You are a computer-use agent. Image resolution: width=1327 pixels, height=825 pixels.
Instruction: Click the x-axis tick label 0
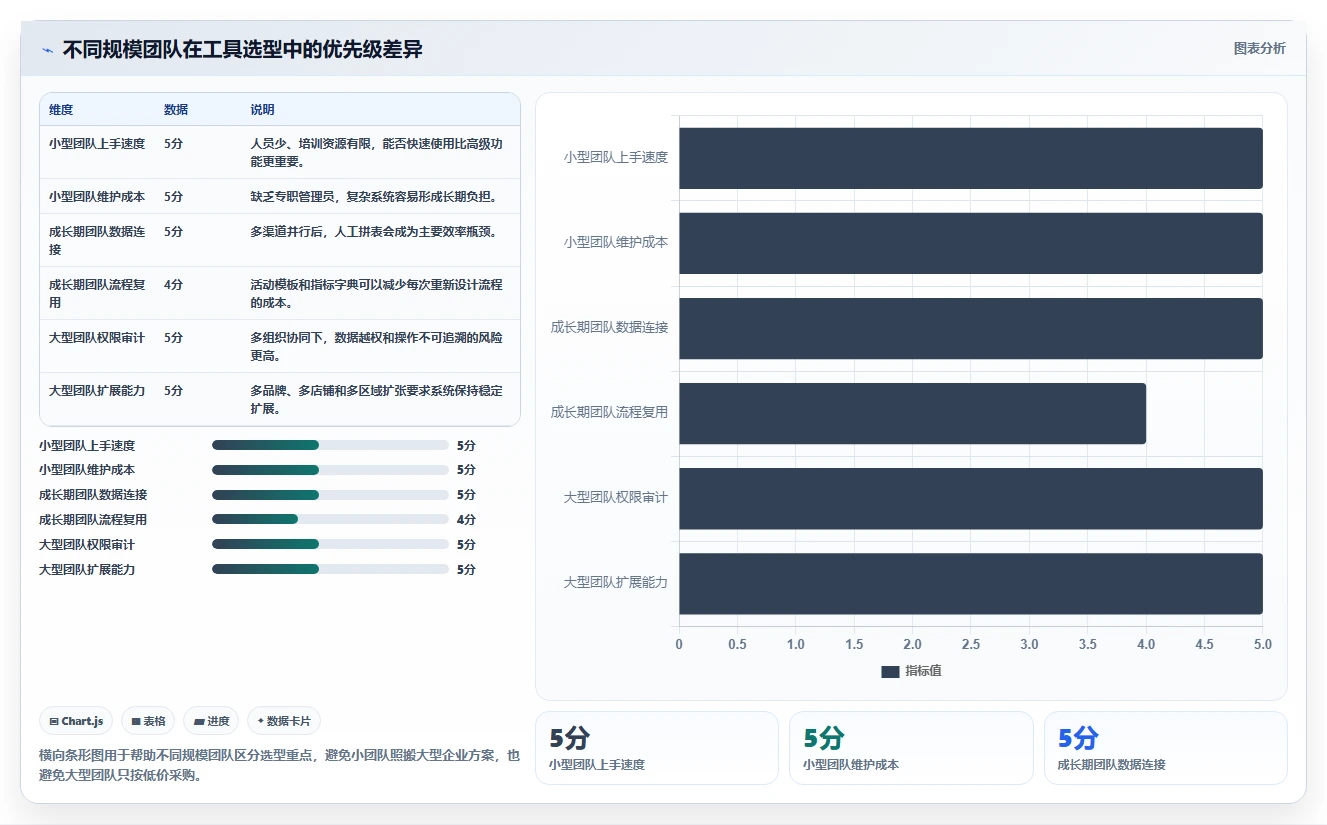click(679, 645)
